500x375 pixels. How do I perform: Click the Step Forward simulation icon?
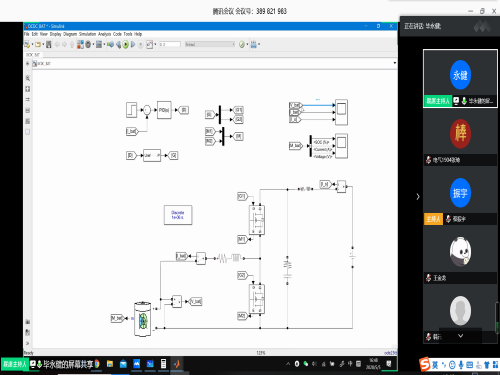click(133, 44)
